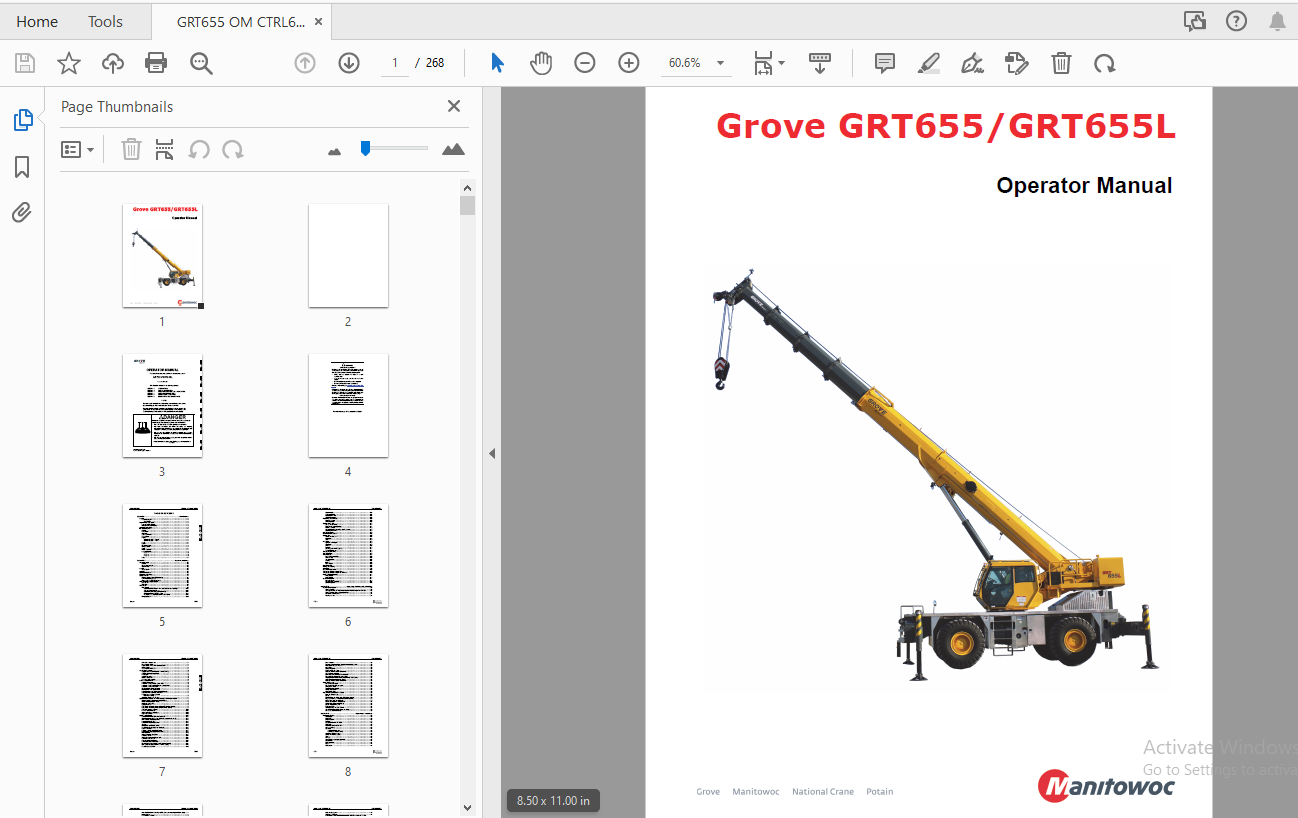Go to previous page arrow
This screenshot has height=818, width=1298.
pos(305,63)
